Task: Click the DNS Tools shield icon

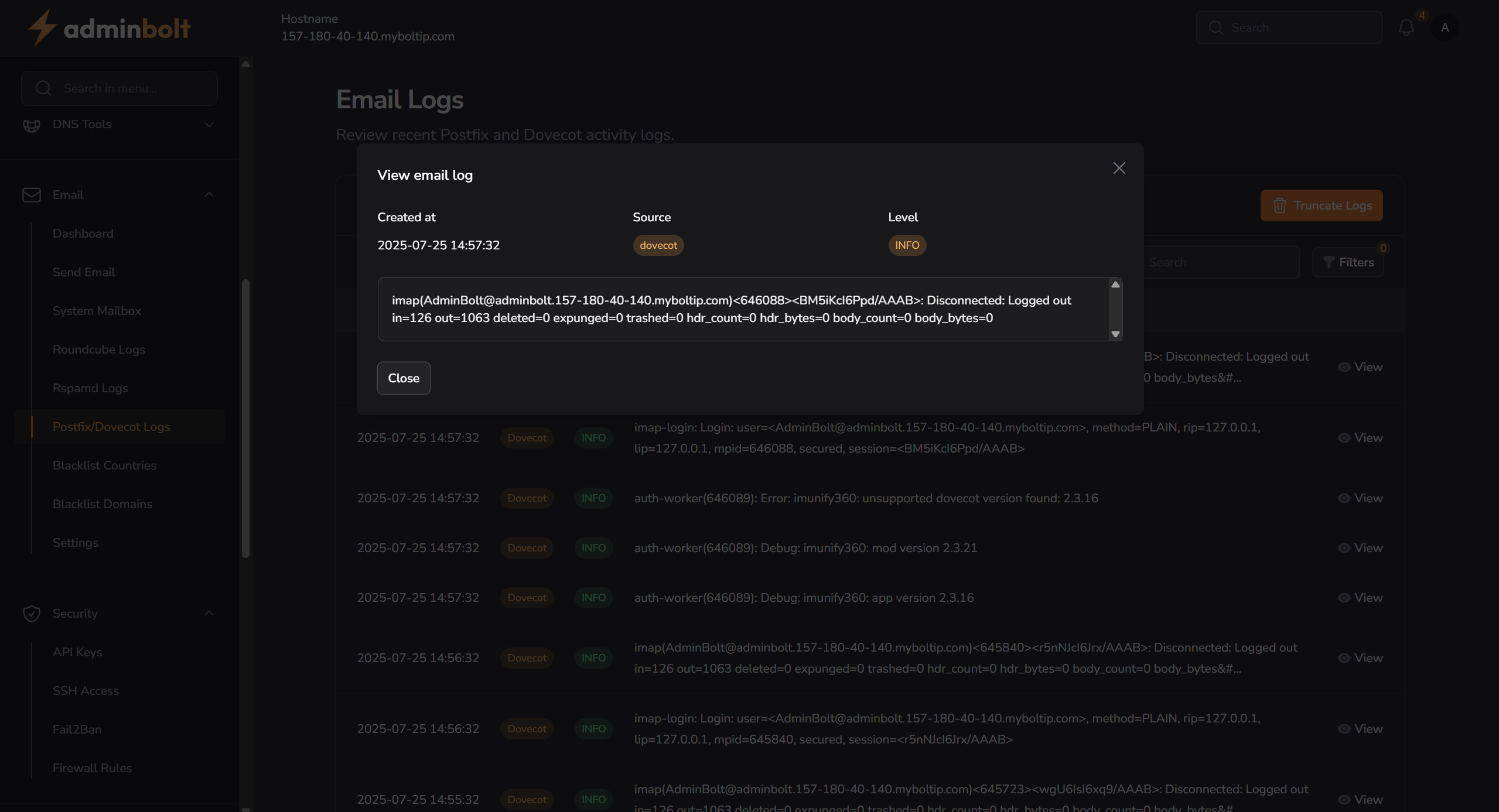Action: click(31, 124)
